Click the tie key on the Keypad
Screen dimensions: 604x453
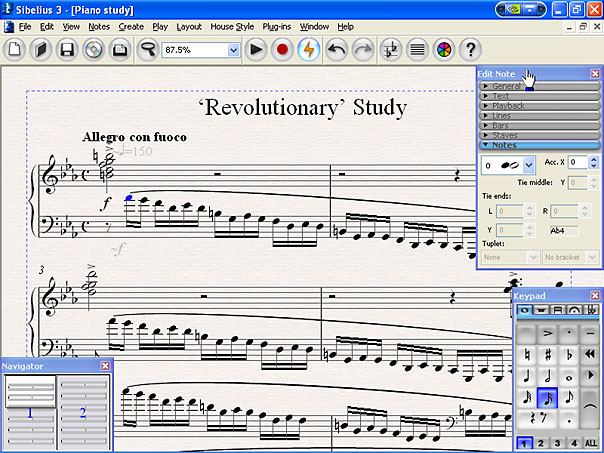tap(590, 408)
